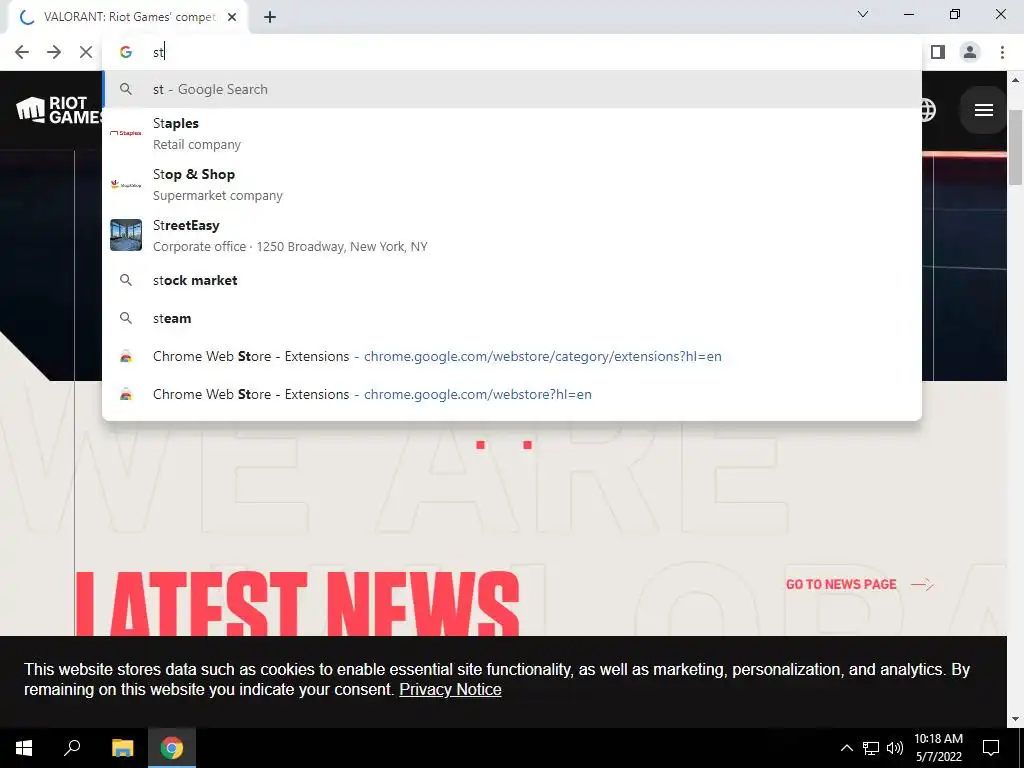Choose the Stop & Shop suggestion

pos(512,184)
